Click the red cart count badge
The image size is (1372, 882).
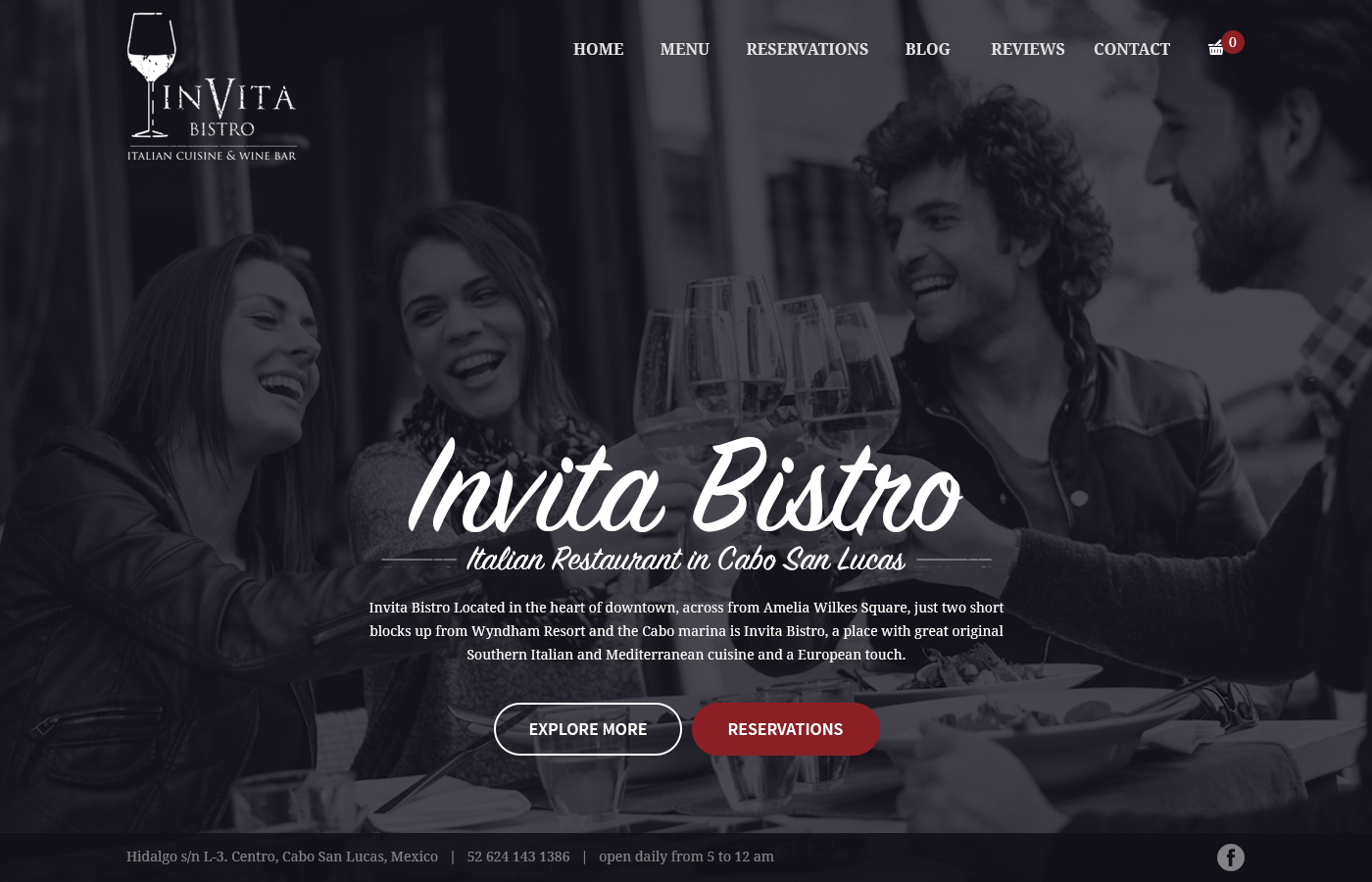[x=1233, y=42]
